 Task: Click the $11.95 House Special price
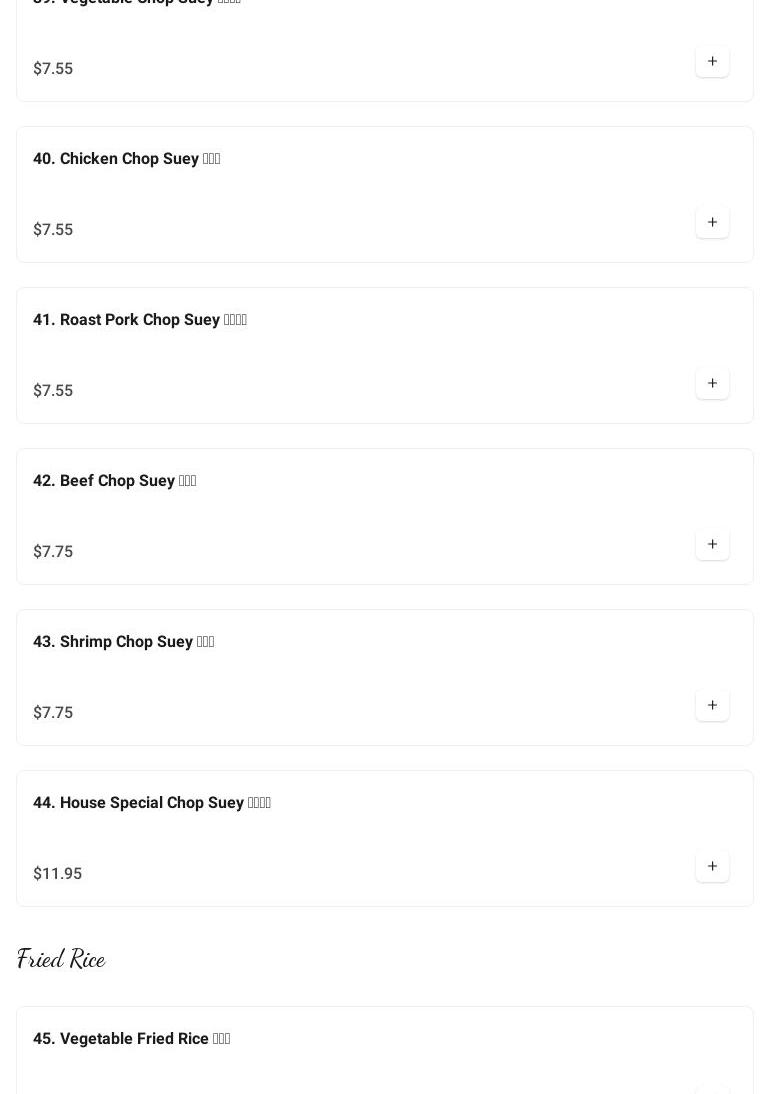click(57, 874)
